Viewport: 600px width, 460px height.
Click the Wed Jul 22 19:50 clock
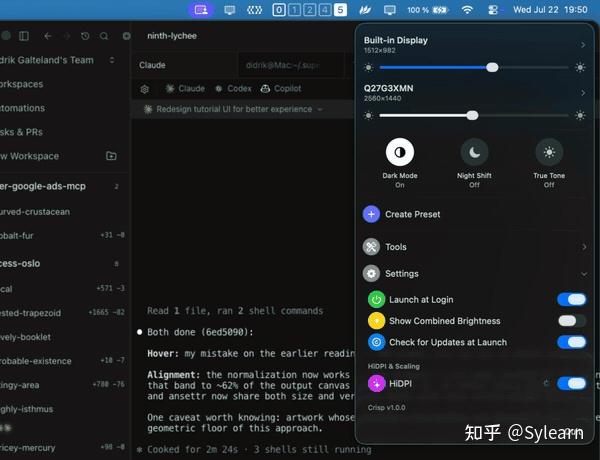click(550, 10)
